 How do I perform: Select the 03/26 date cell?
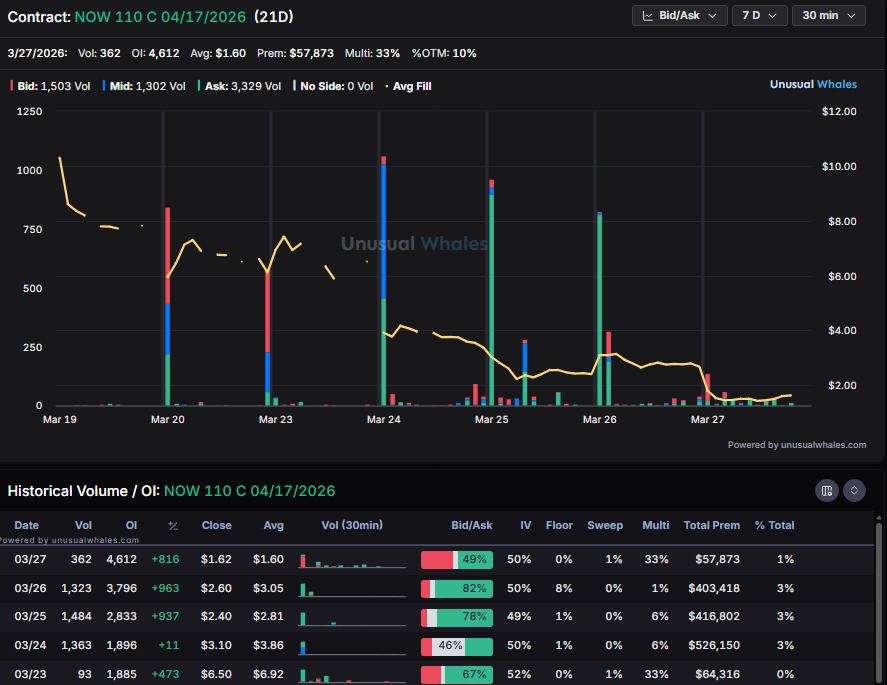[x=31, y=588]
